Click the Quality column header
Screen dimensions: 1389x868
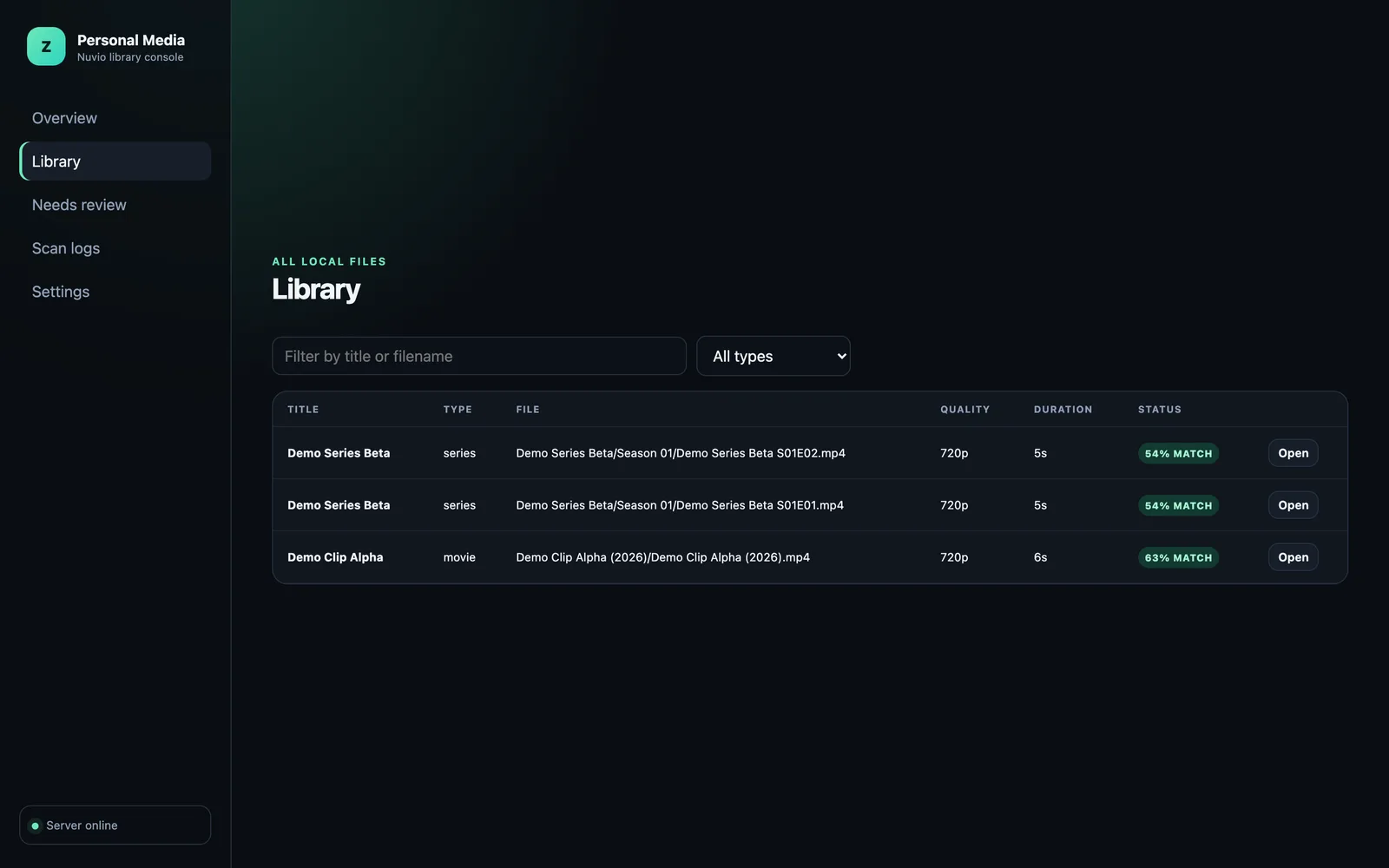tap(964, 410)
